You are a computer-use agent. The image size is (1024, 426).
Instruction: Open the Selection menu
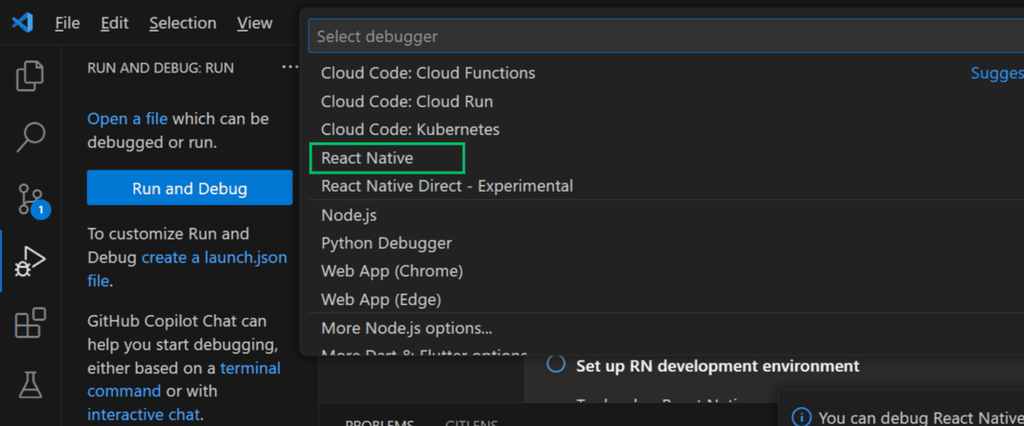pos(182,23)
